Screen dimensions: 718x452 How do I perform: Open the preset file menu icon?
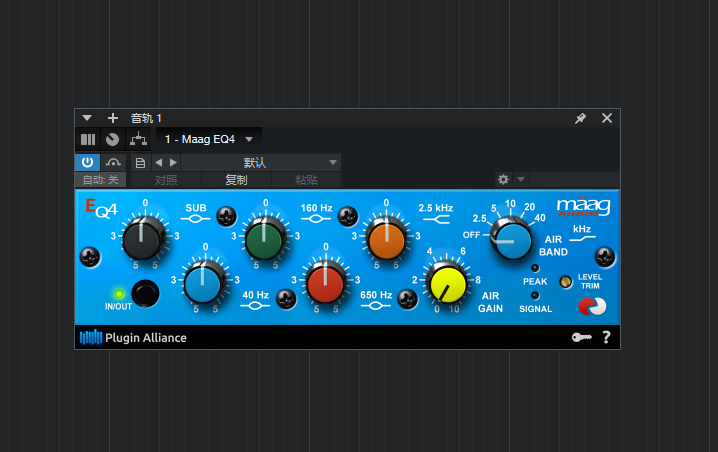(x=141, y=163)
